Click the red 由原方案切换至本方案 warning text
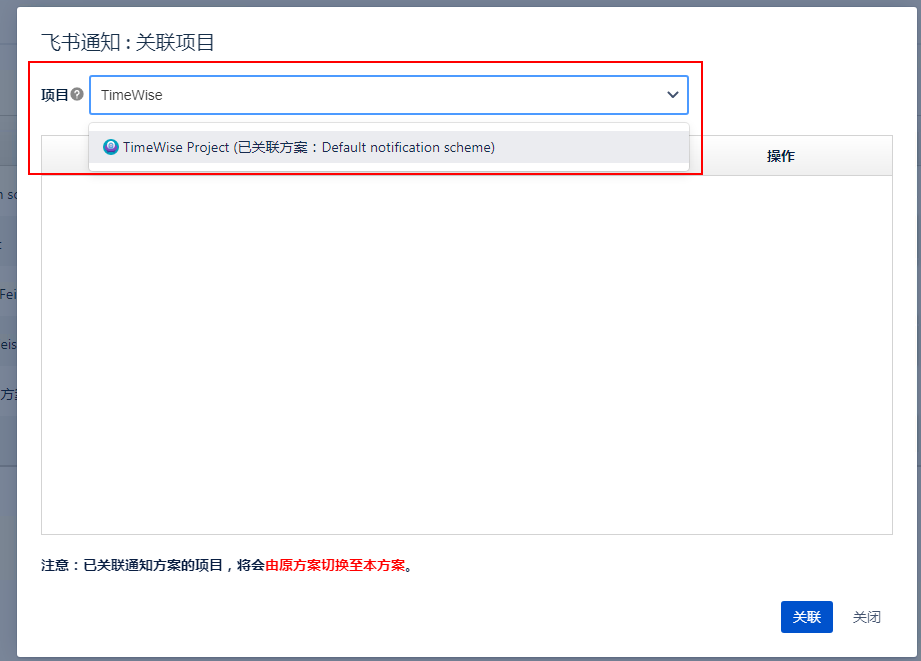The width and height of the screenshot is (921, 661). [335, 565]
